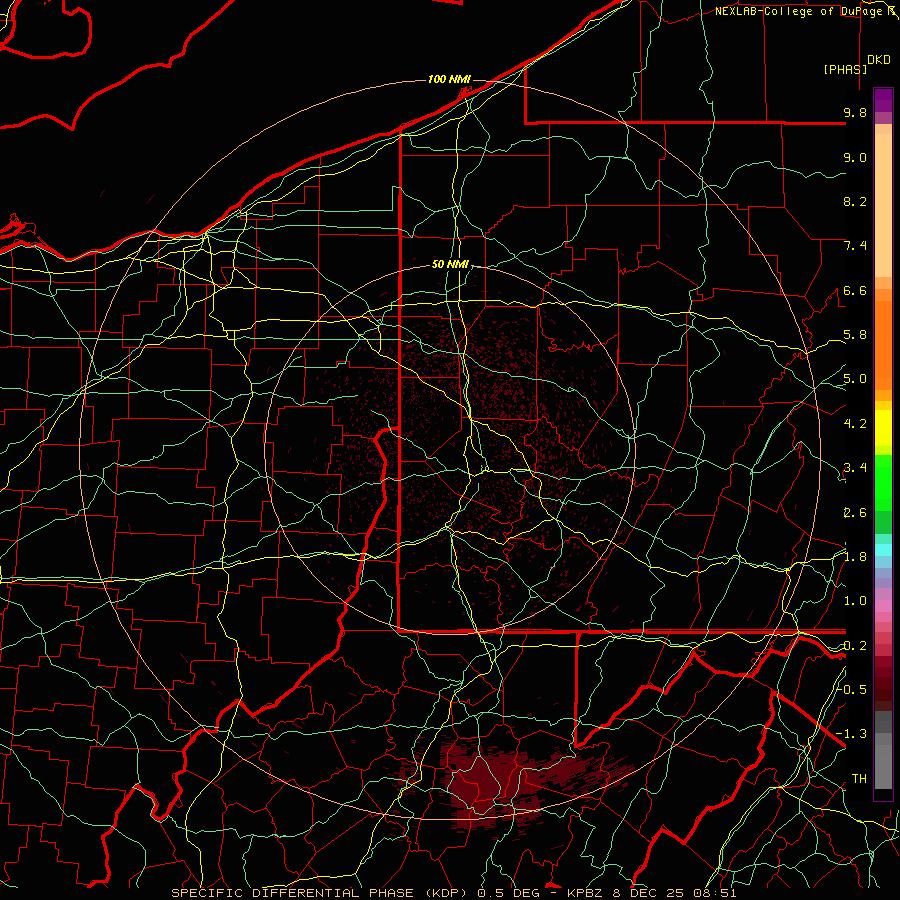The image size is (900, 900).
Task: Click the 5.0 scale value
Action: pos(855,379)
